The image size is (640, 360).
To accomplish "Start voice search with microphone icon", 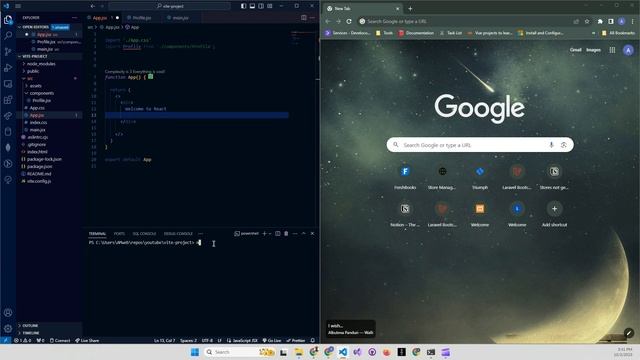I will pyautogui.click(x=551, y=145).
